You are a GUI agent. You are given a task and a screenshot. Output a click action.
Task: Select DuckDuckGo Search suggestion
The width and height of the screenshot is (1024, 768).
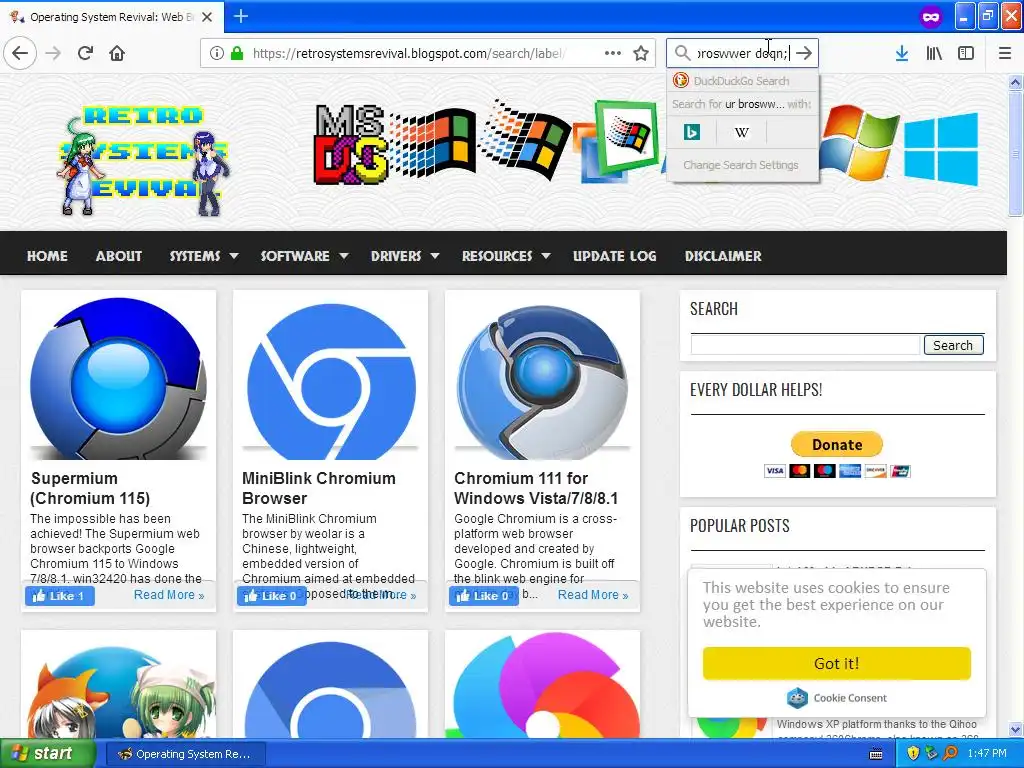click(x=743, y=81)
